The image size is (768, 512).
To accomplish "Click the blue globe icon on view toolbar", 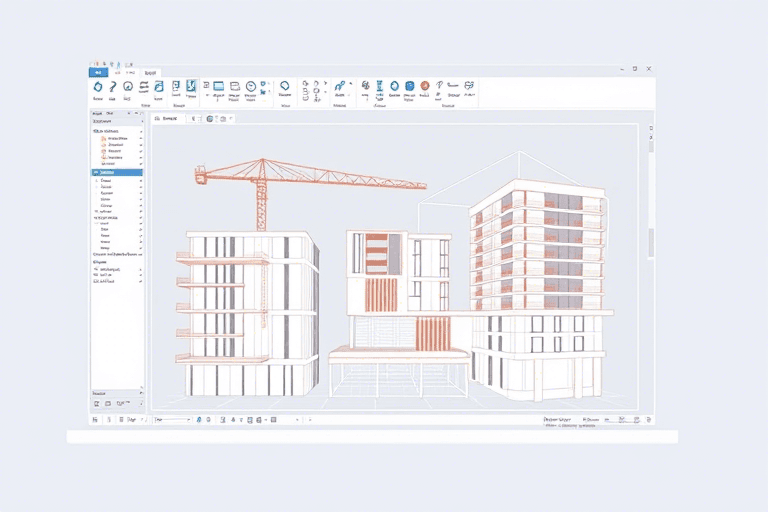I will point(210,118).
